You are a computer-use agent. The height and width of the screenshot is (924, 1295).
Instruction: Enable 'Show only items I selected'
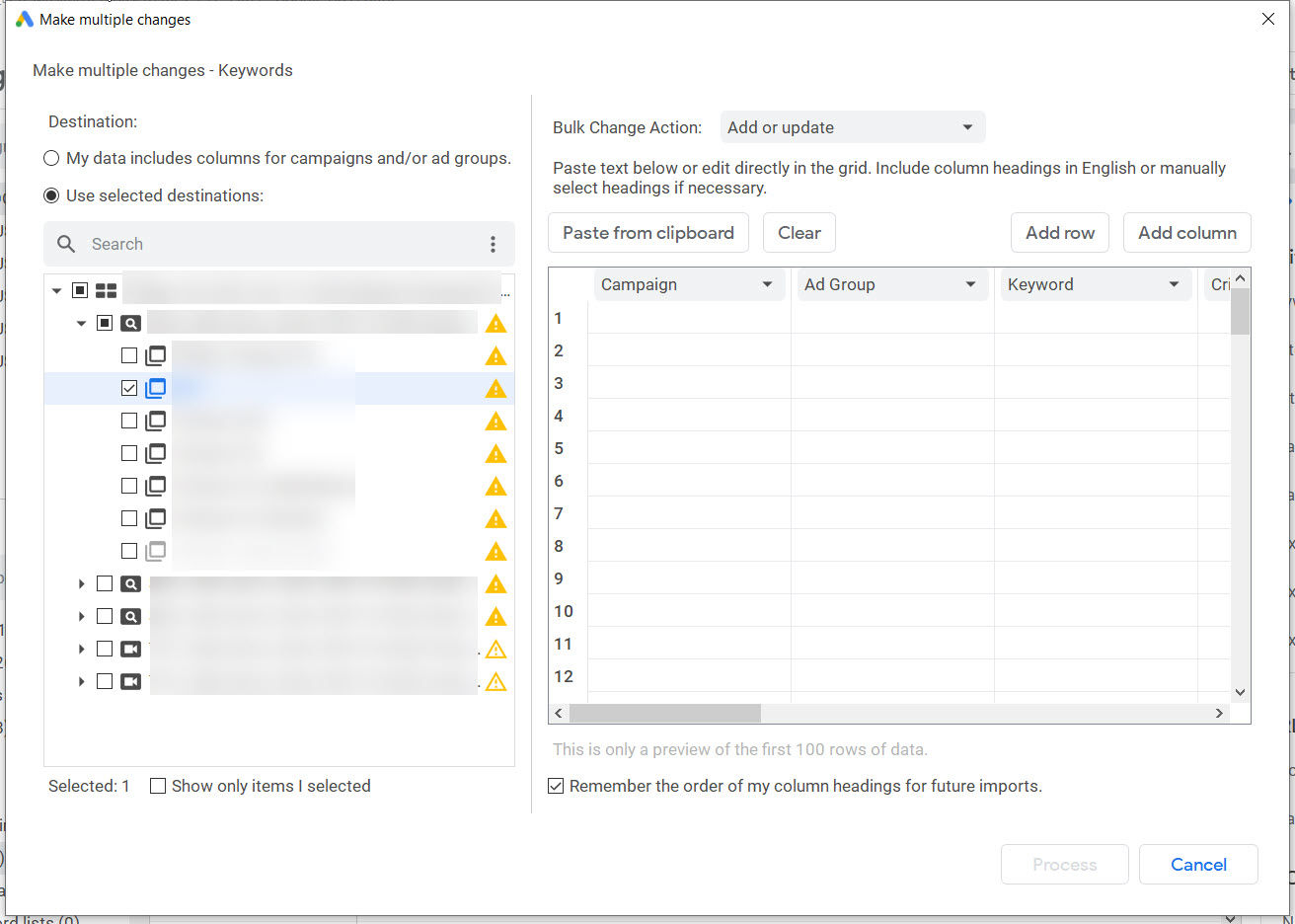(x=158, y=786)
